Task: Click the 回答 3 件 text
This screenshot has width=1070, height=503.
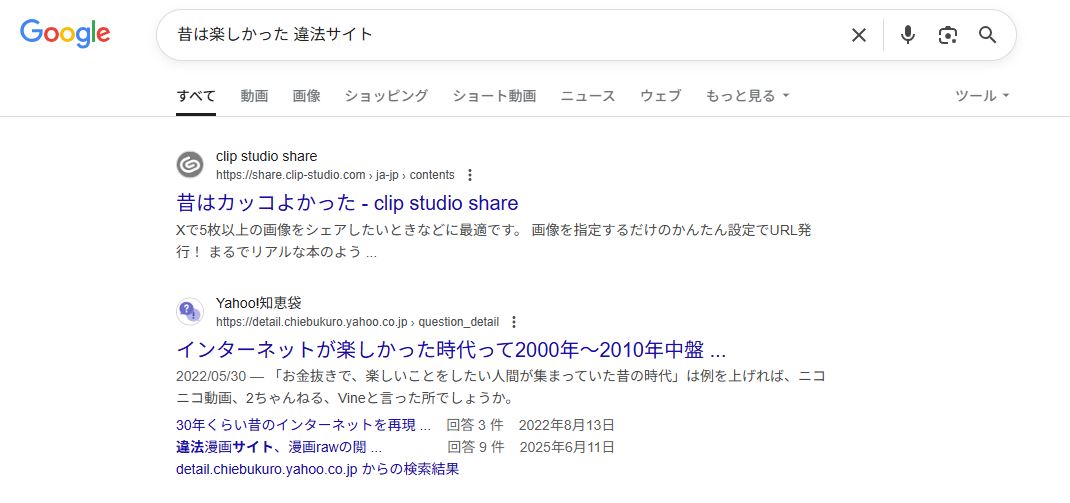Action: click(x=475, y=425)
